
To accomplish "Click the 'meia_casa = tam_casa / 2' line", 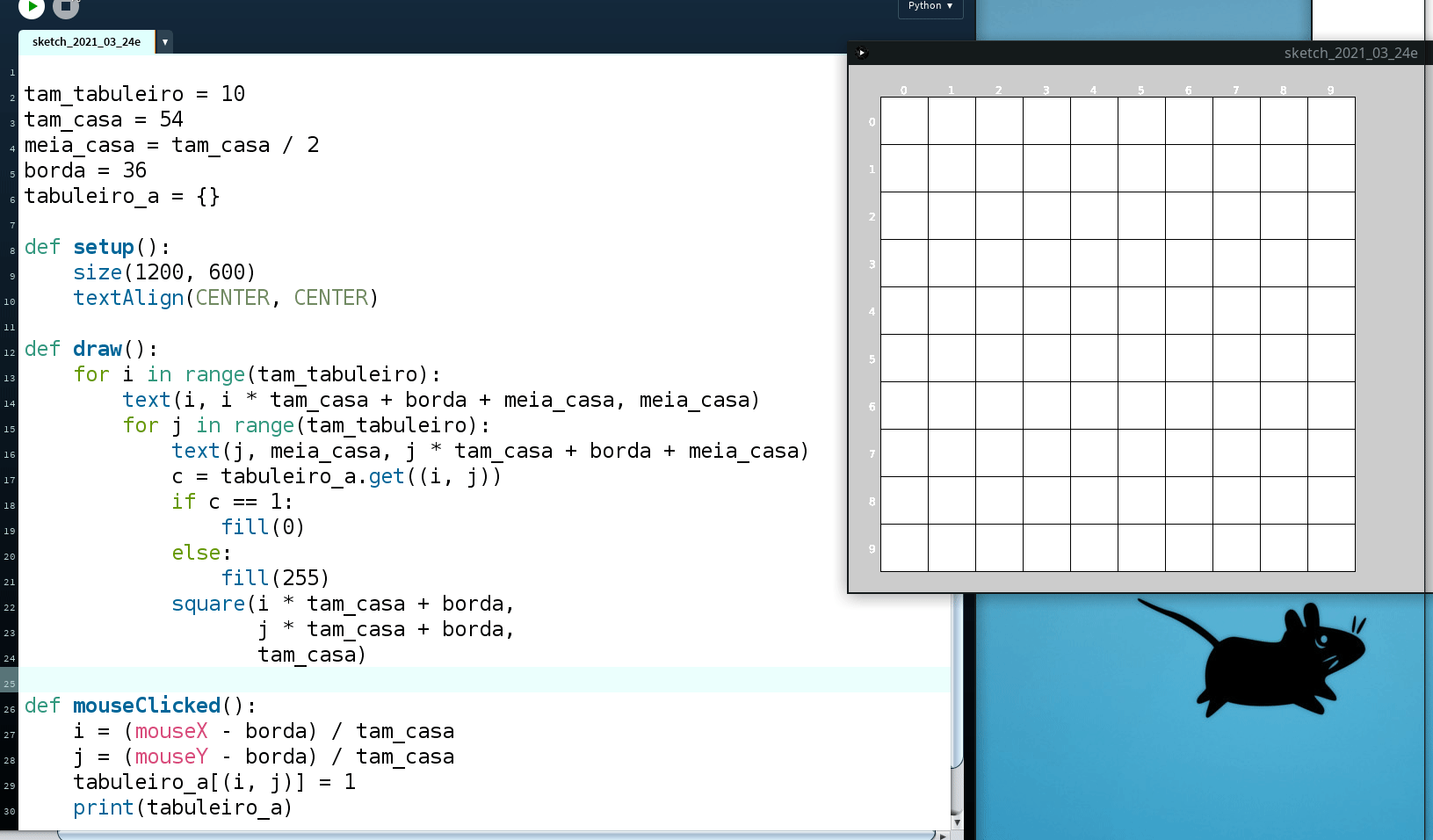I will pos(171,145).
